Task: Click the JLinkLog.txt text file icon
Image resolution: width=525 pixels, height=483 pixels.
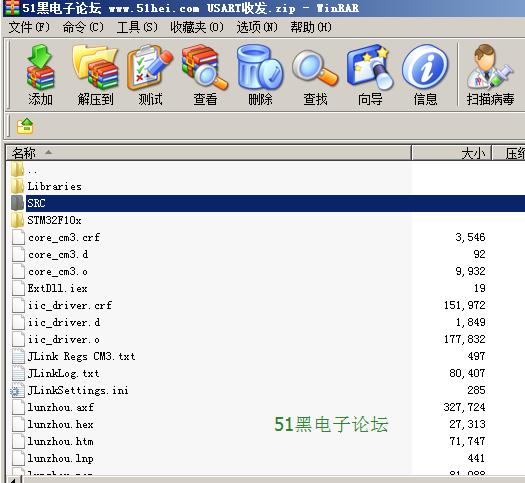Action: (x=18, y=373)
